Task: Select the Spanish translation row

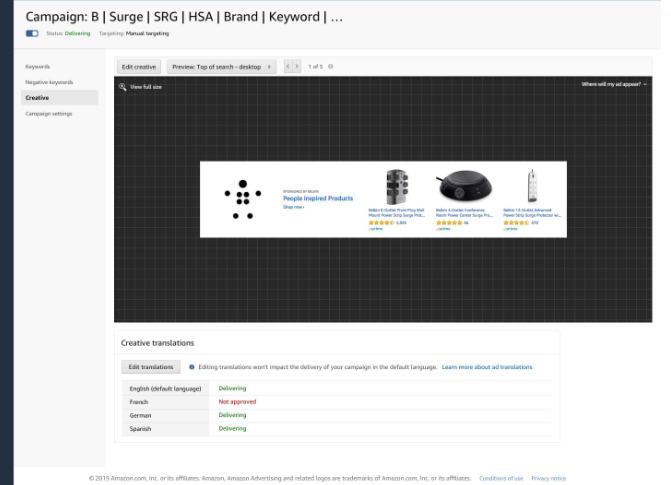Action: [x=337, y=428]
